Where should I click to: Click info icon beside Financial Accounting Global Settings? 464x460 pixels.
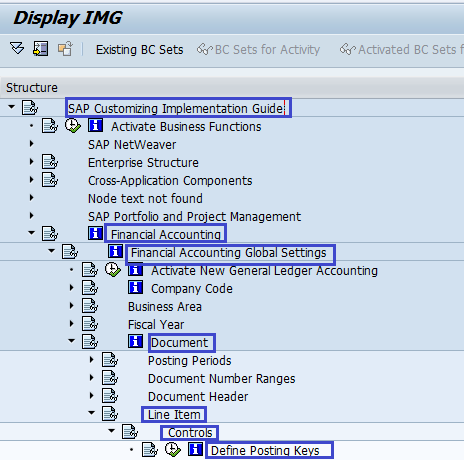coord(115,251)
